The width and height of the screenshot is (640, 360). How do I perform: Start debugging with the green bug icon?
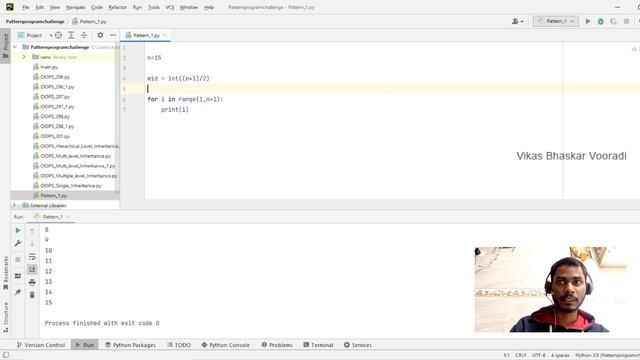click(600, 21)
